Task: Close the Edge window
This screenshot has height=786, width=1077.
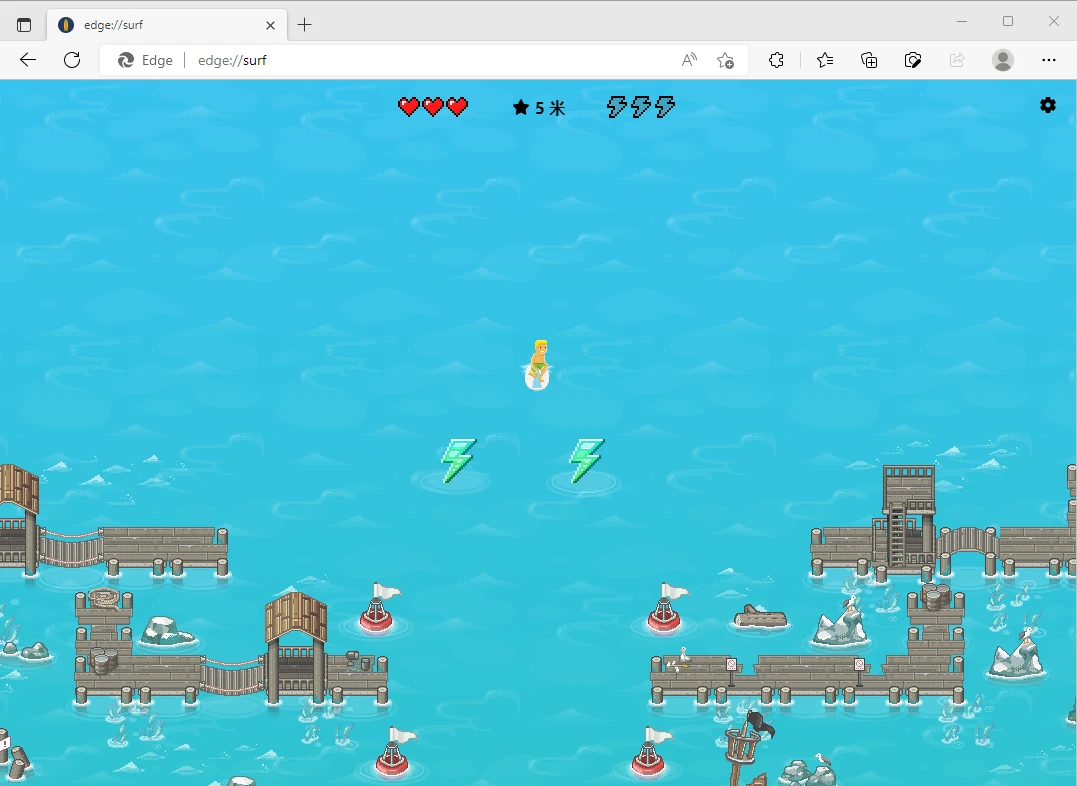Action: click(1054, 21)
